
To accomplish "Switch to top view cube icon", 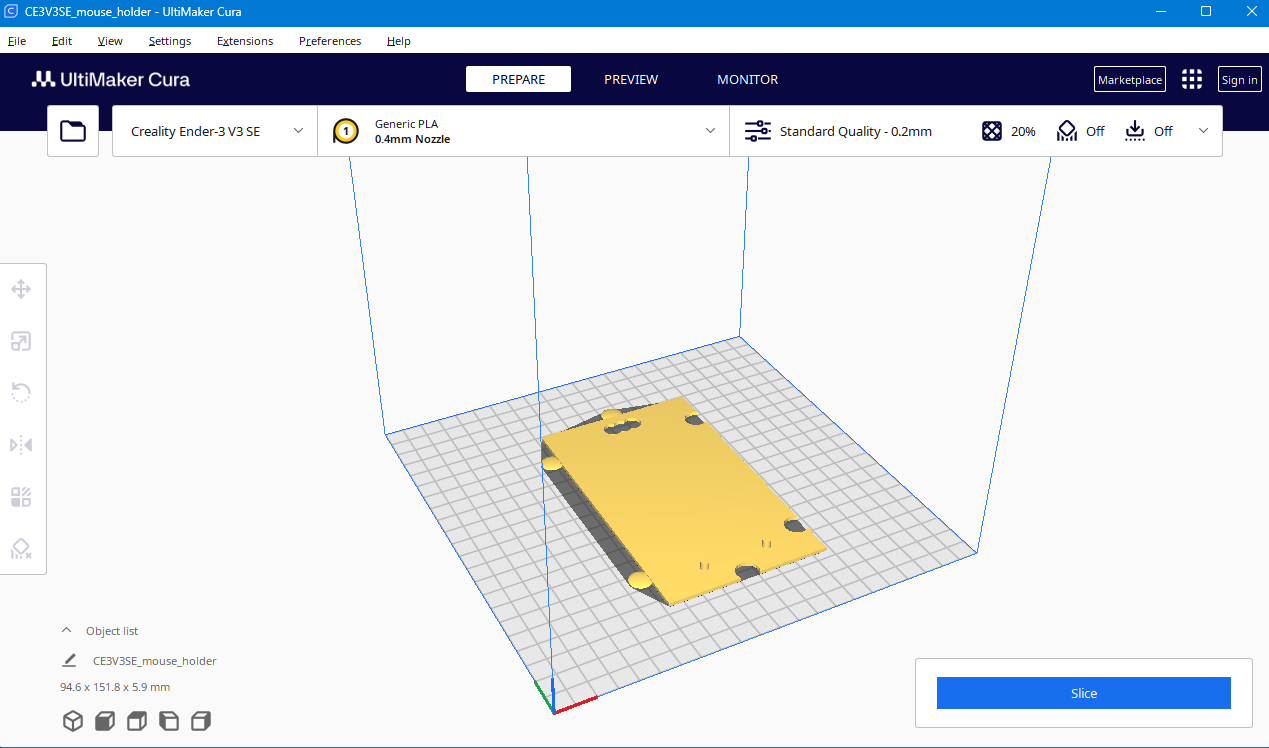I will 137,721.
